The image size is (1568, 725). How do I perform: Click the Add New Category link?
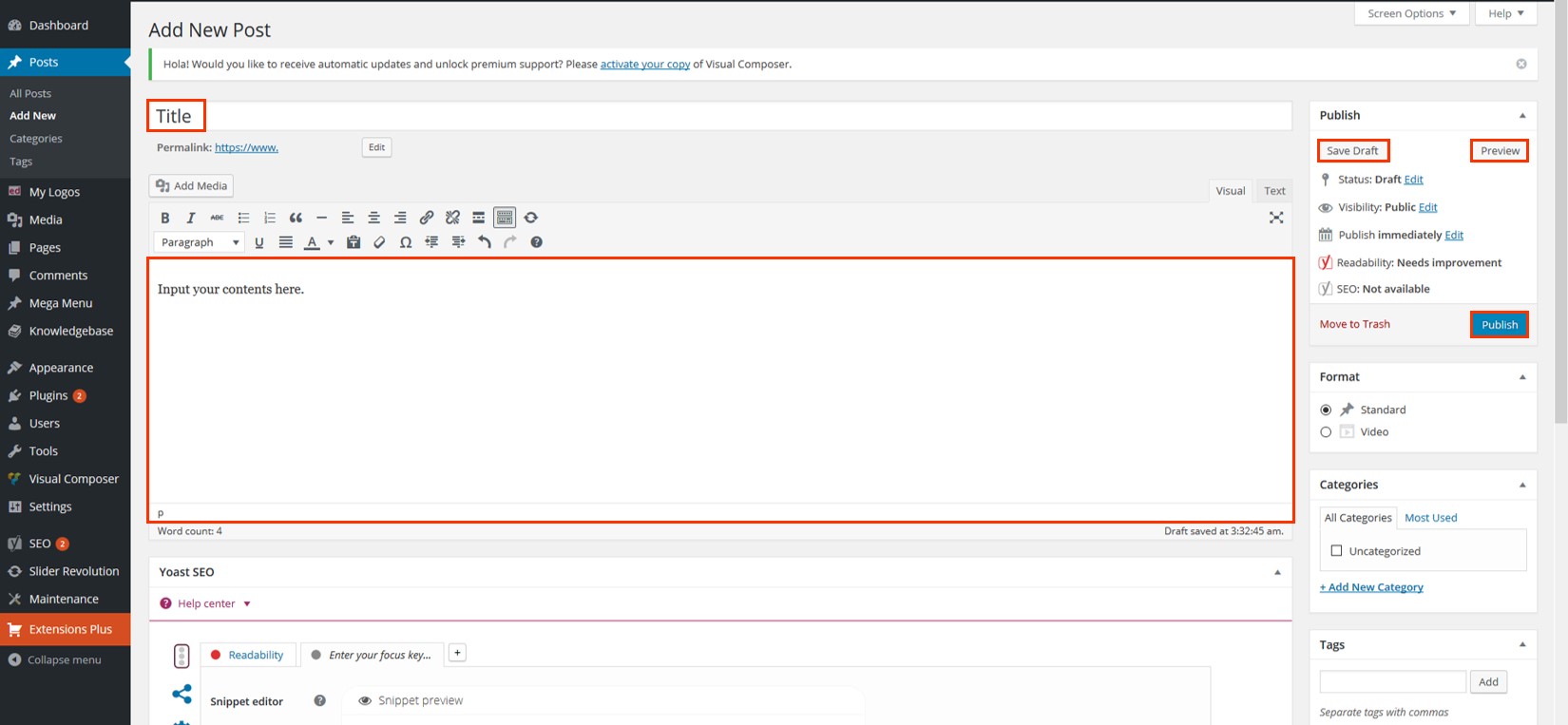tap(1371, 587)
